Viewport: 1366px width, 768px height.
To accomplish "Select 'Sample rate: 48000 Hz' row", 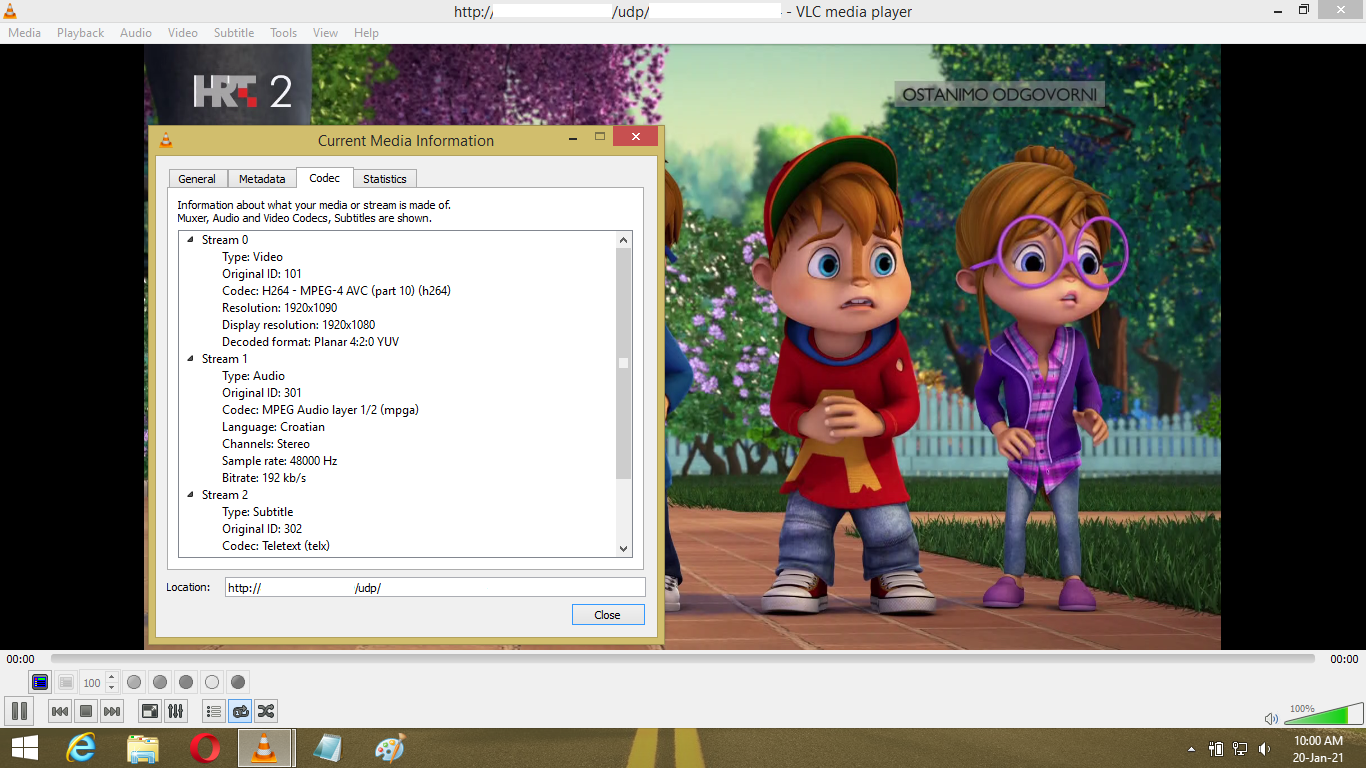I will [280, 461].
